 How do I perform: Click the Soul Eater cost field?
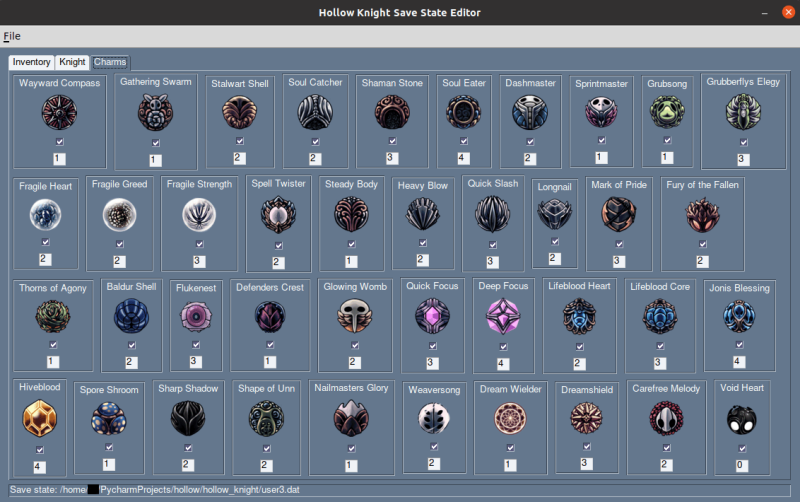[463, 158]
